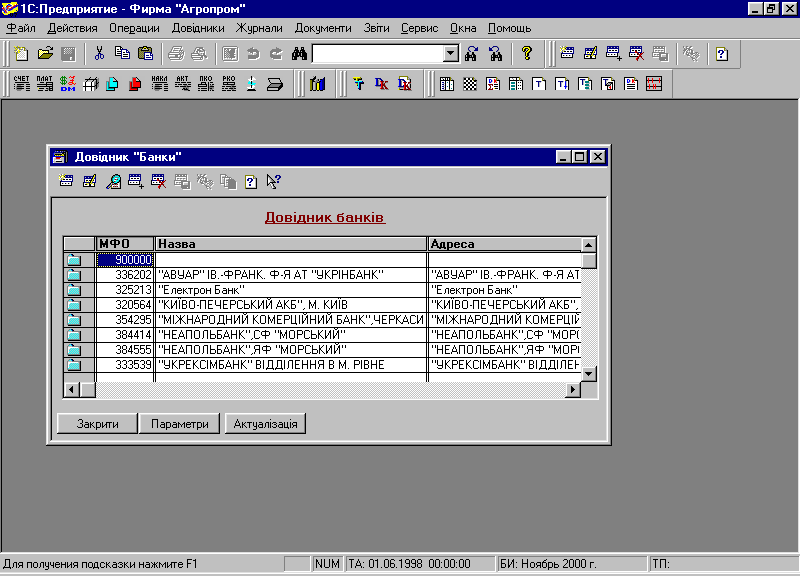Click the scissors Cut icon
This screenshot has width=800, height=576.
(x=99, y=54)
